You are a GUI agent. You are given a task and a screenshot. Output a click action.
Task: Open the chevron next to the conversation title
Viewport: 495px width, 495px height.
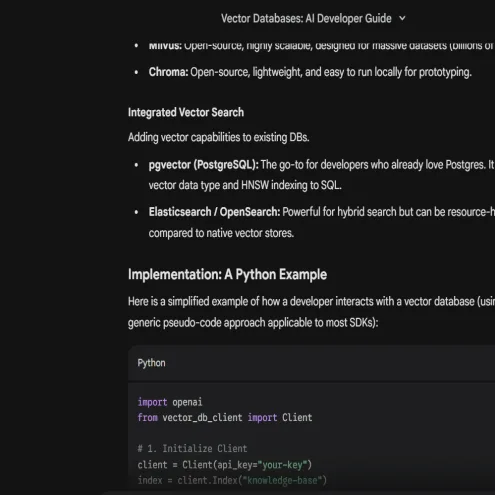tap(402, 18)
